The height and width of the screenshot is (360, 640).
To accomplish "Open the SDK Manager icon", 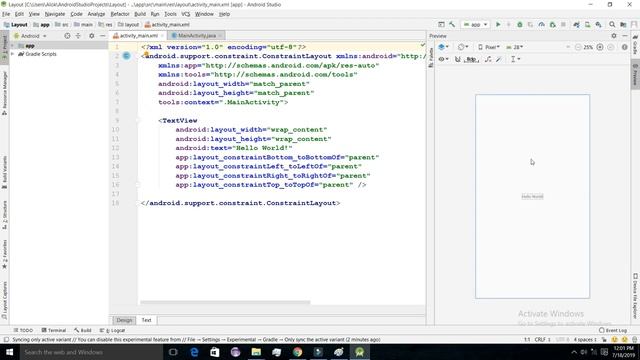I will 598,24.
